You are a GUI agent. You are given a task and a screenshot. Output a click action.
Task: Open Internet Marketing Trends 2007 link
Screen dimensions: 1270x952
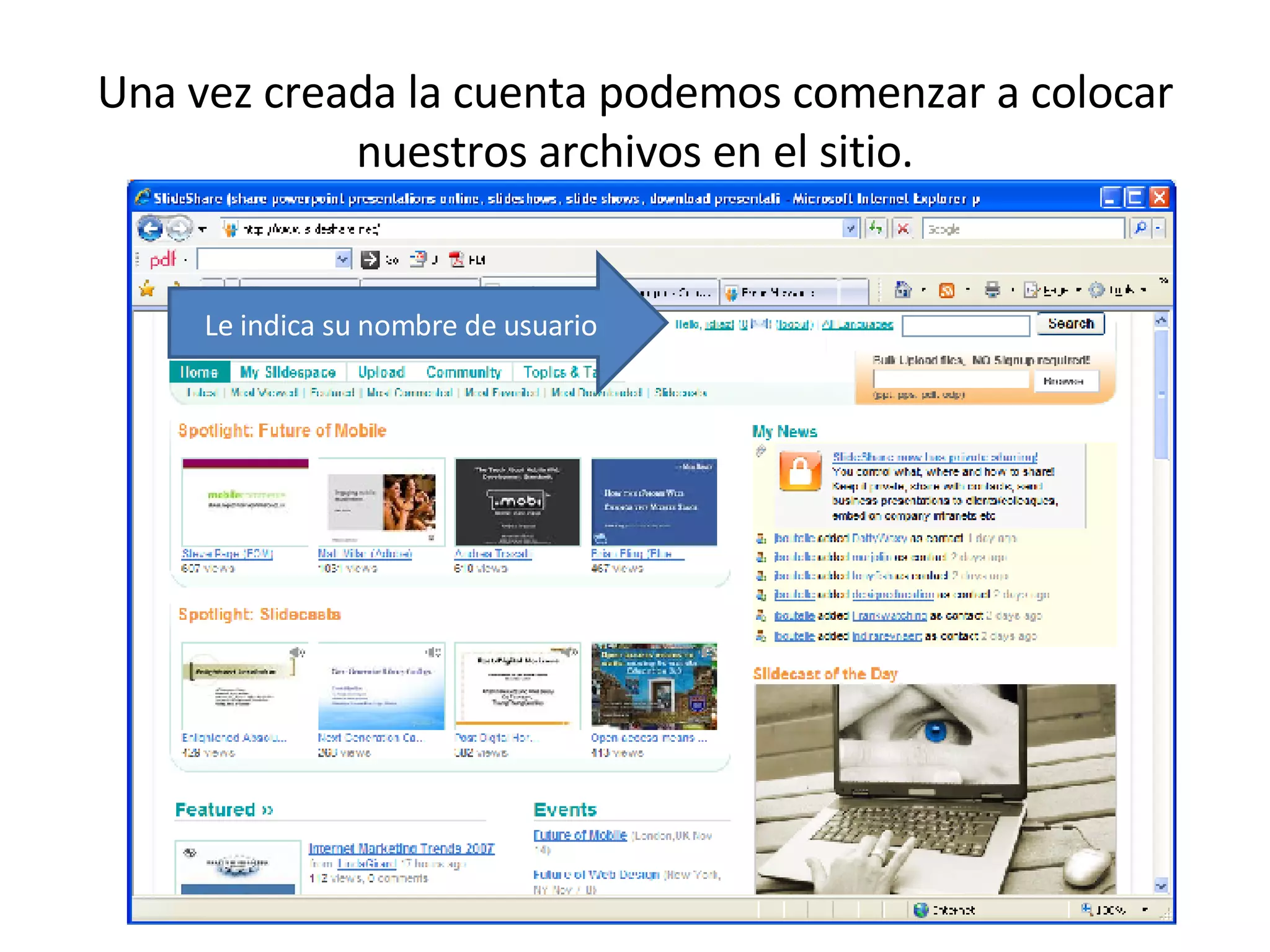tap(401, 848)
